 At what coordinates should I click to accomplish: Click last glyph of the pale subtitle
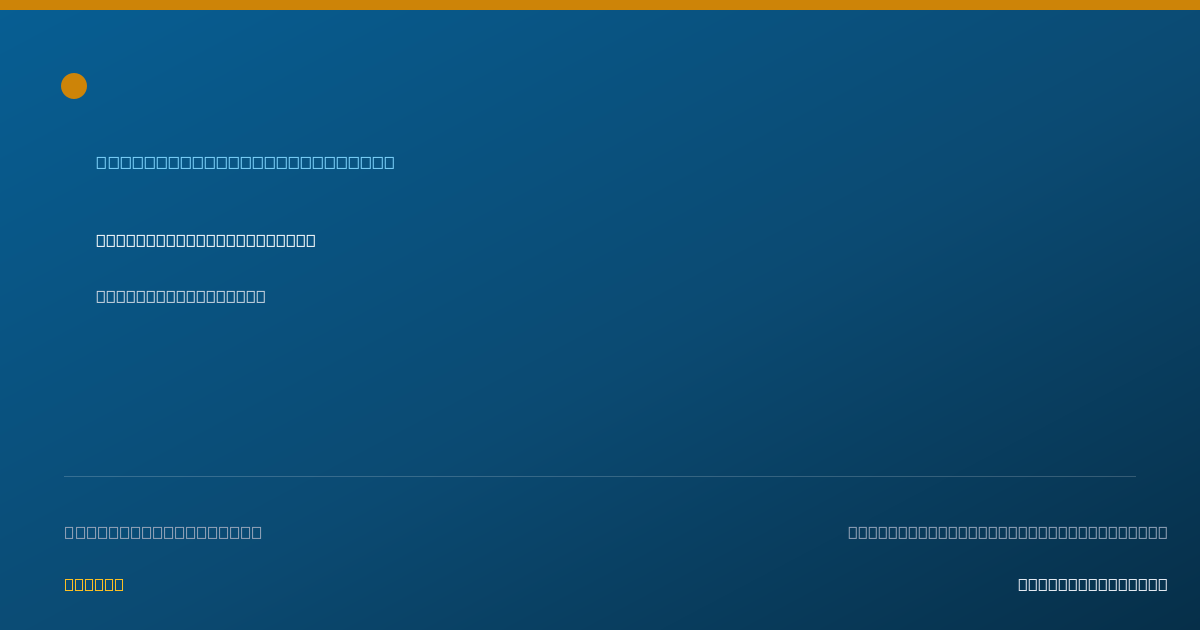tap(261, 296)
